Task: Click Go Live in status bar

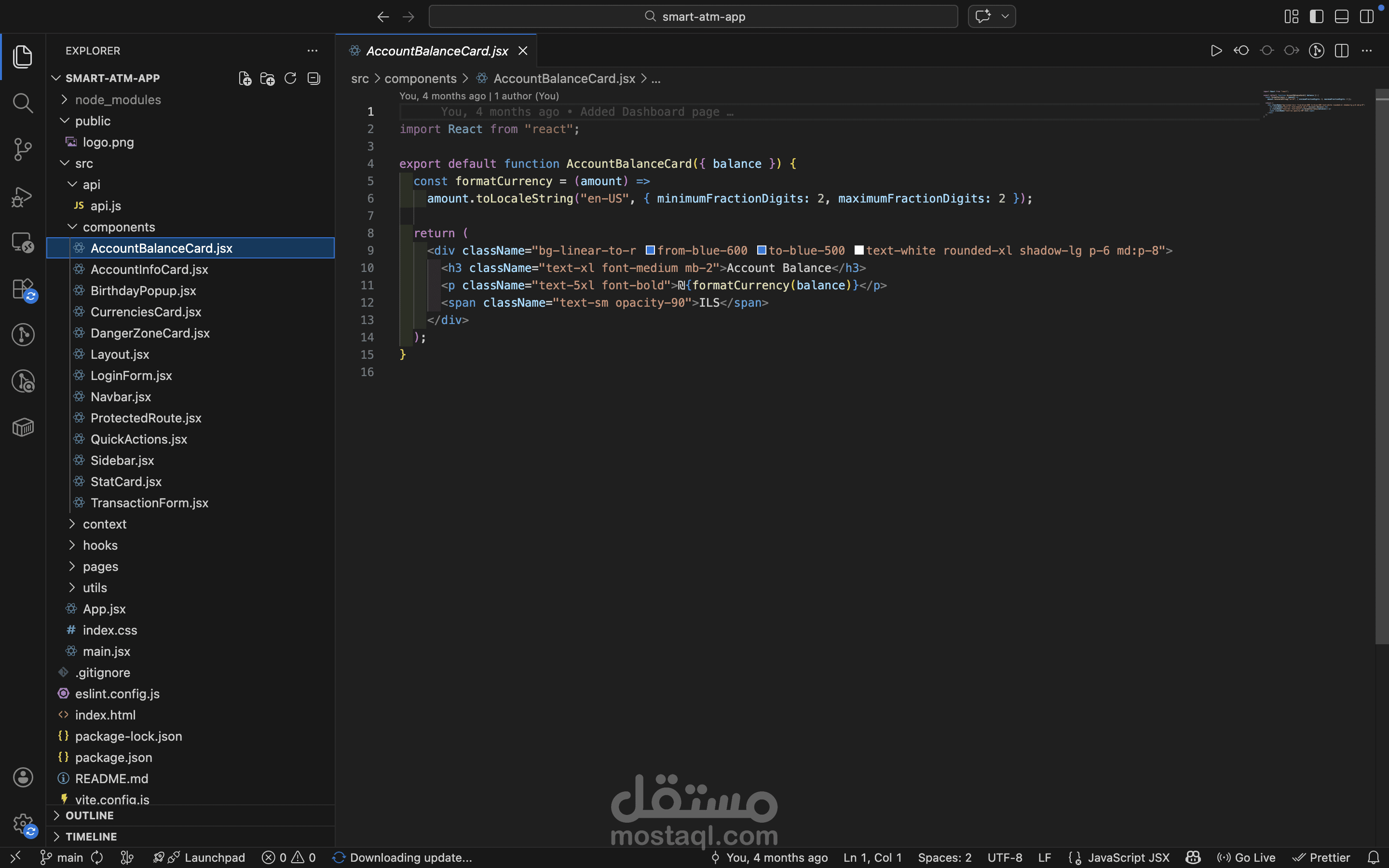Action: 1247,858
